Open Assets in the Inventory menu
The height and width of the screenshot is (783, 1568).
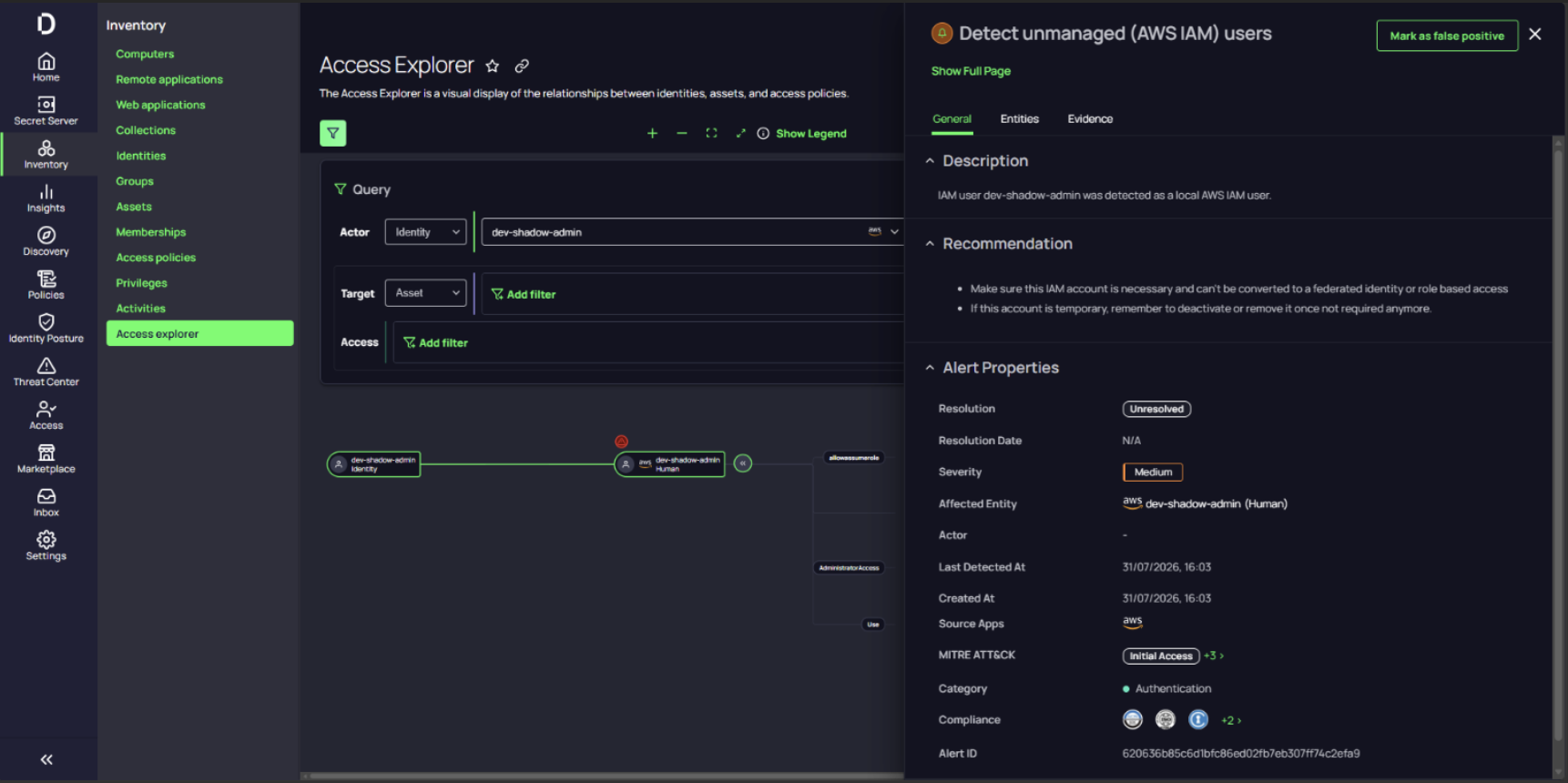click(x=134, y=208)
